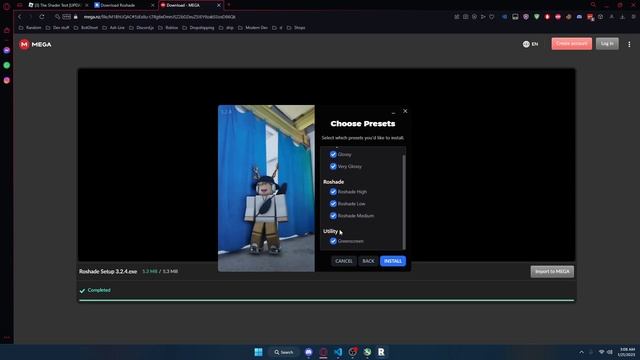Click the Opera GX taskbar icon
Viewport: 640px width, 360px height.
[323, 352]
